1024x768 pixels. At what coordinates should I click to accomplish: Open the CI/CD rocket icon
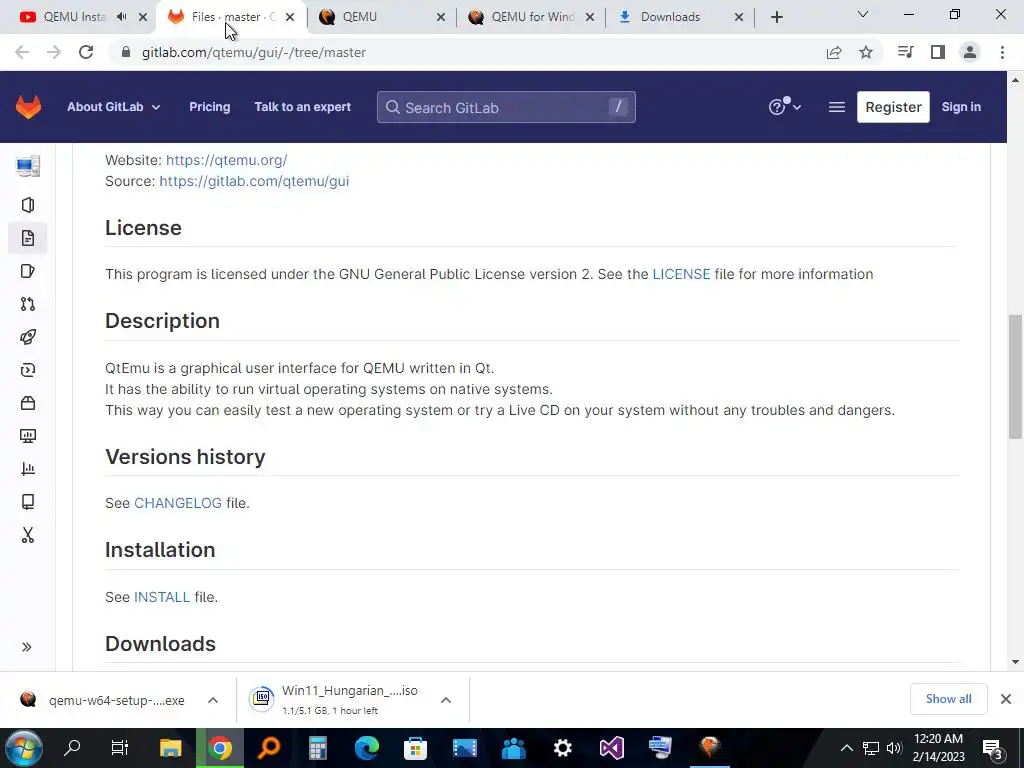[x=27, y=337]
